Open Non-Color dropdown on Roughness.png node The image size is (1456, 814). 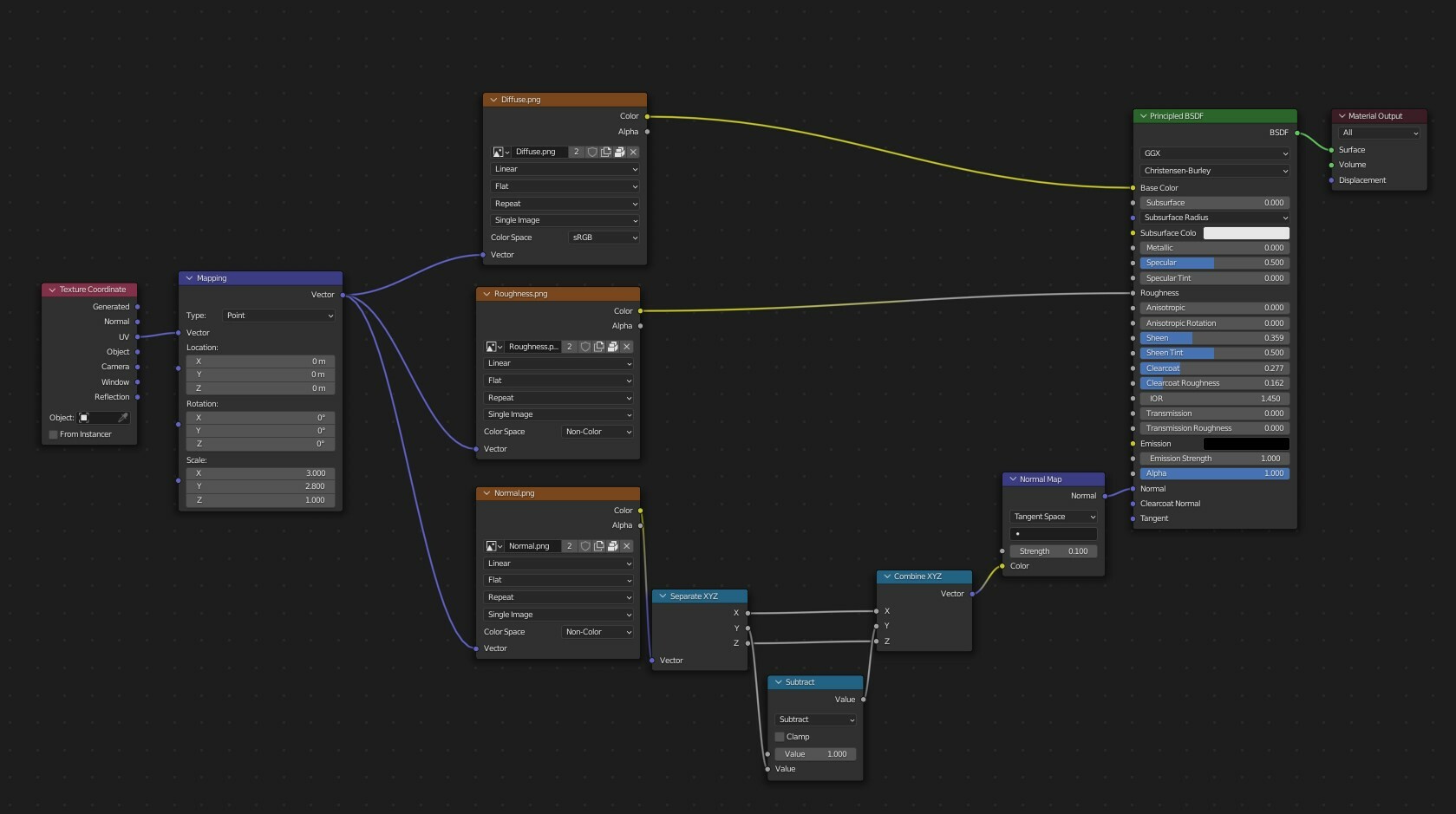pos(597,432)
